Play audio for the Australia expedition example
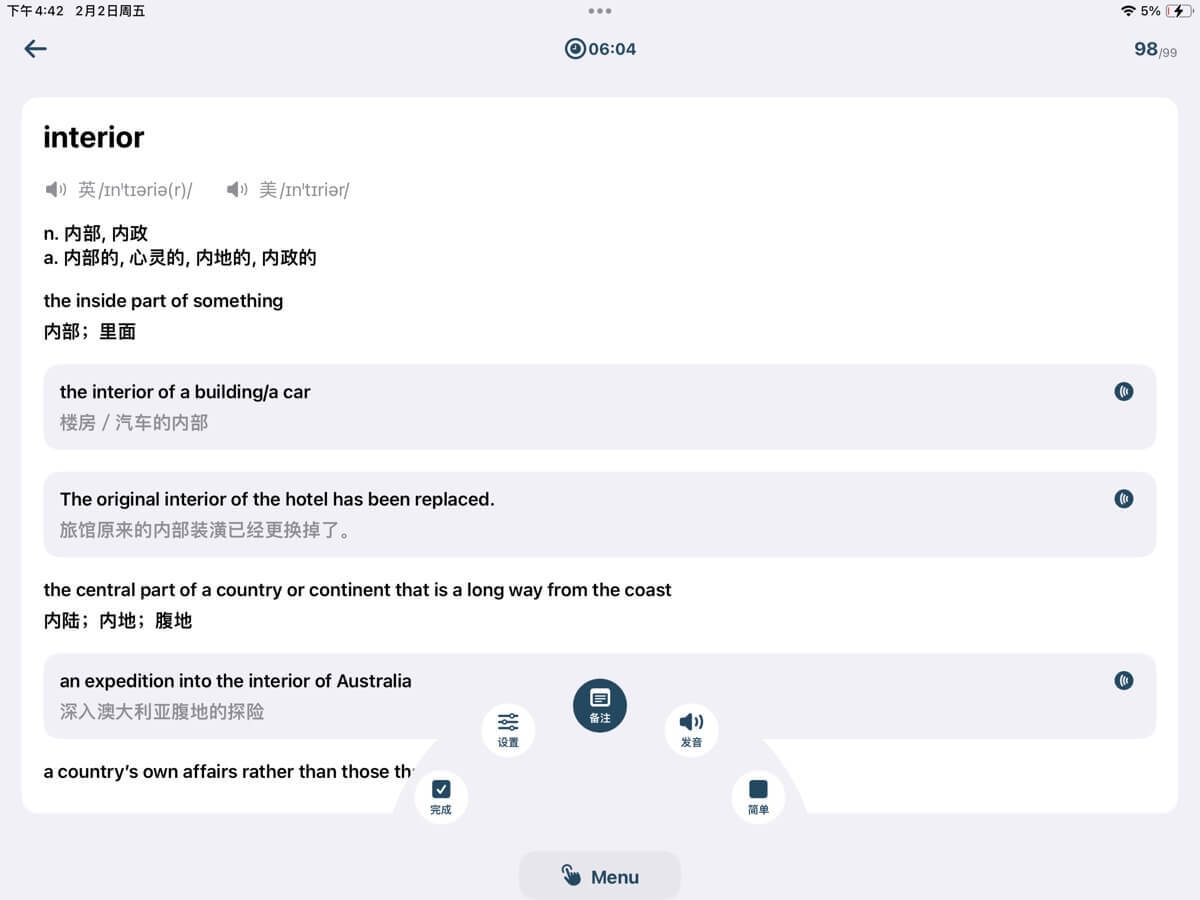 tap(1124, 680)
